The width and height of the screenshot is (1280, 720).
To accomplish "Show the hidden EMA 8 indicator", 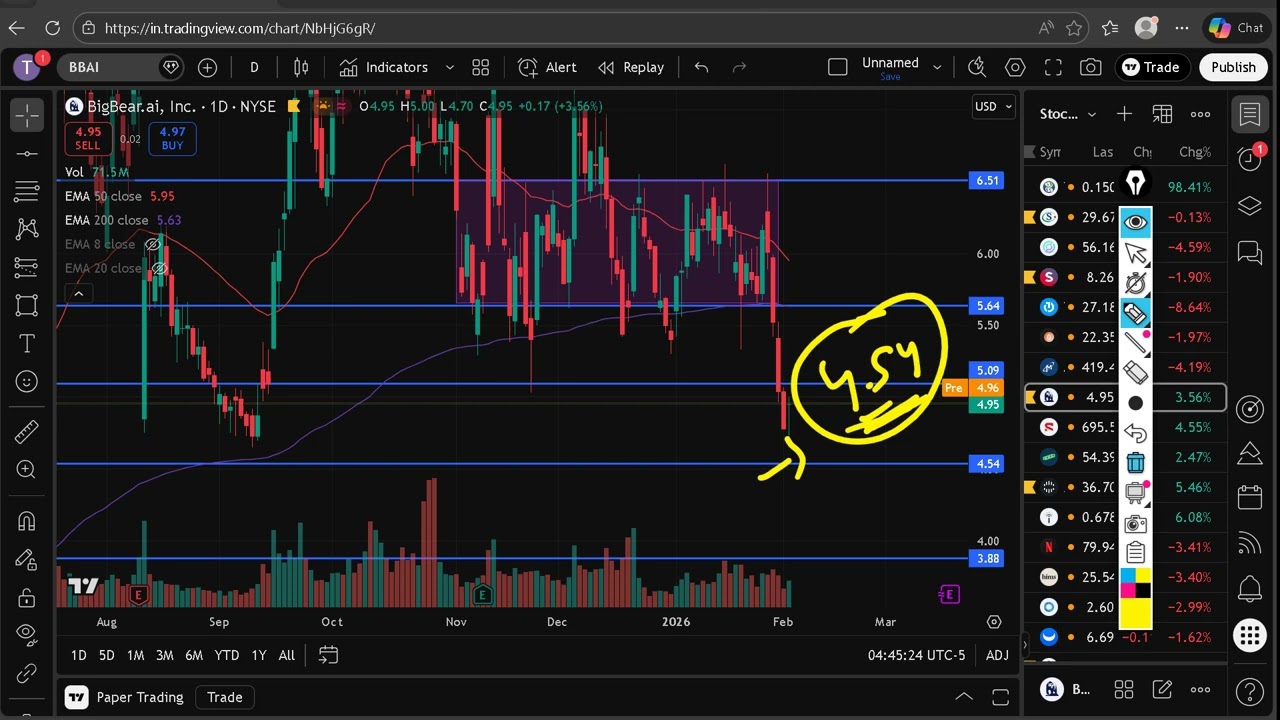I will coord(153,244).
